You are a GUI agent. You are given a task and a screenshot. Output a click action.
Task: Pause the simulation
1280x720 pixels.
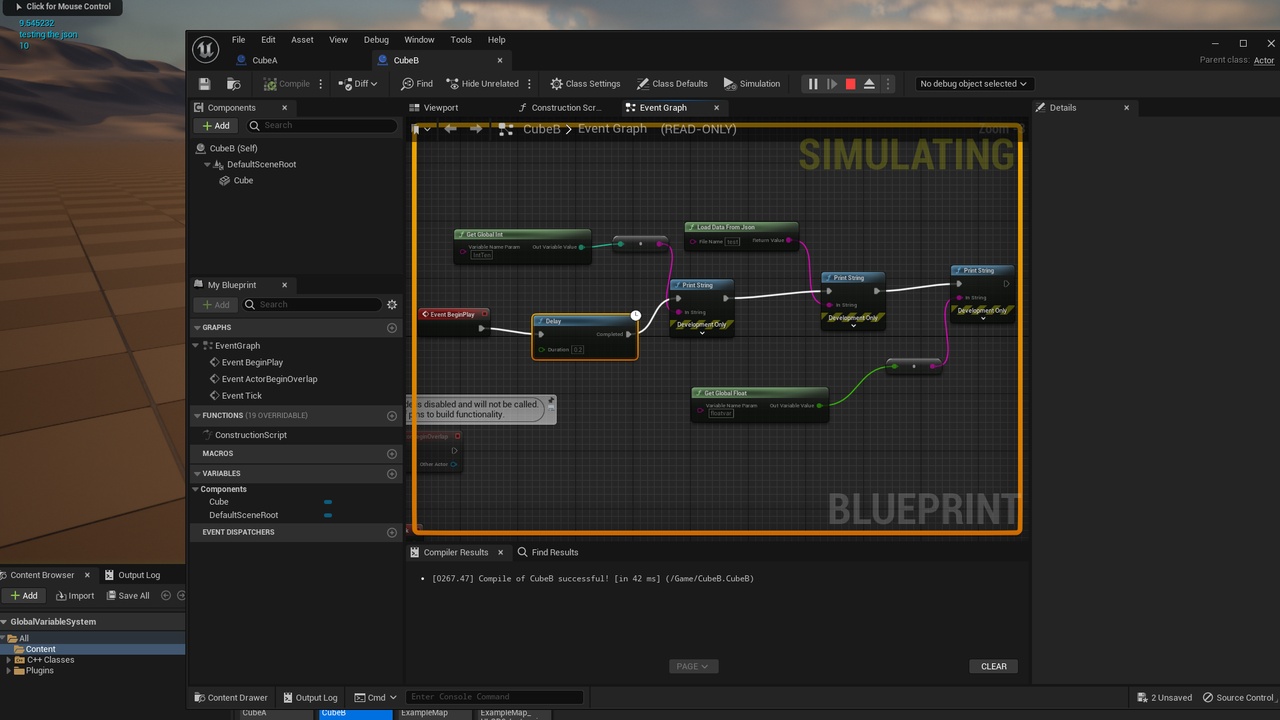(x=813, y=84)
